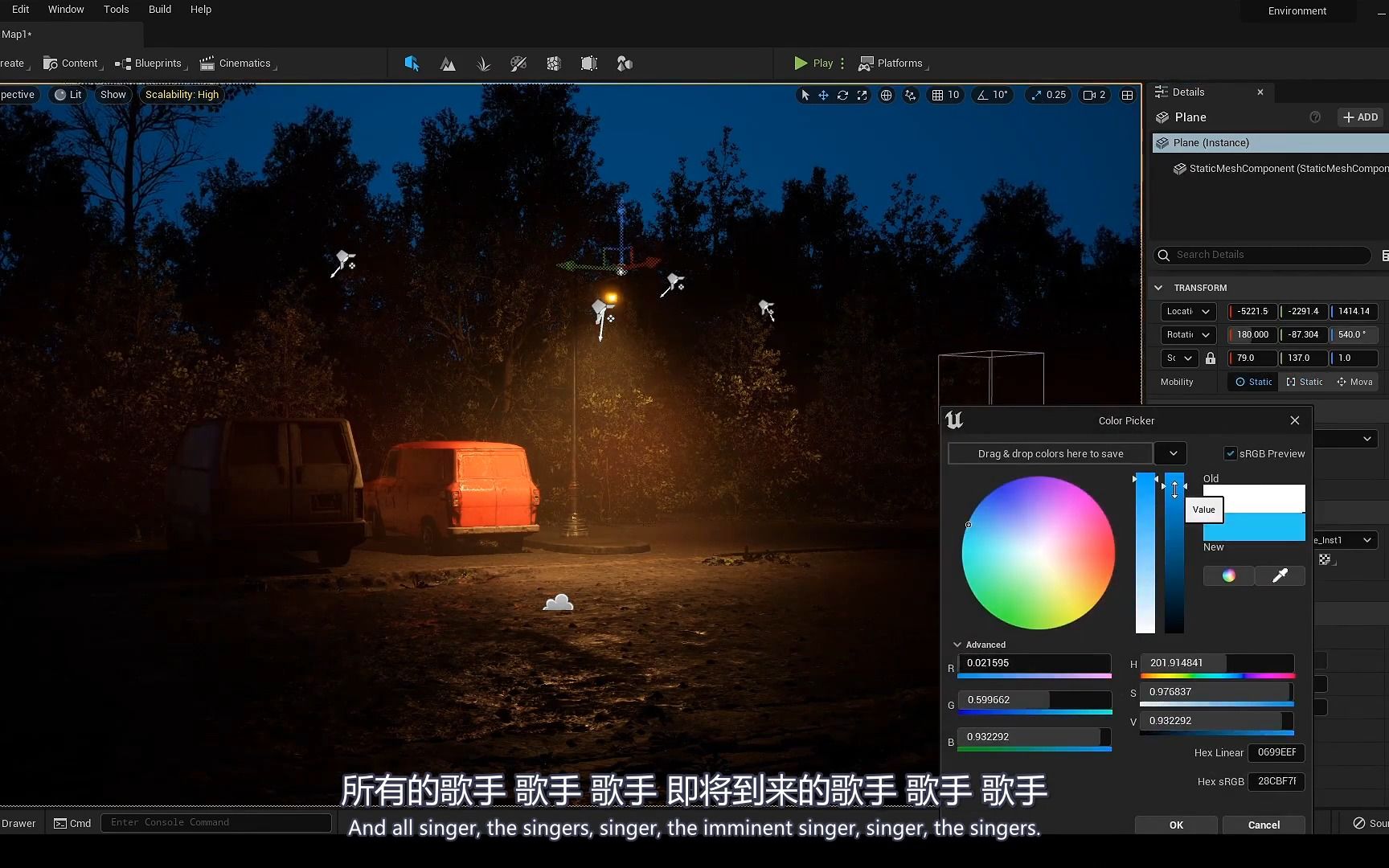Toggle color wheel/spectrum mode button

(x=1228, y=575)
